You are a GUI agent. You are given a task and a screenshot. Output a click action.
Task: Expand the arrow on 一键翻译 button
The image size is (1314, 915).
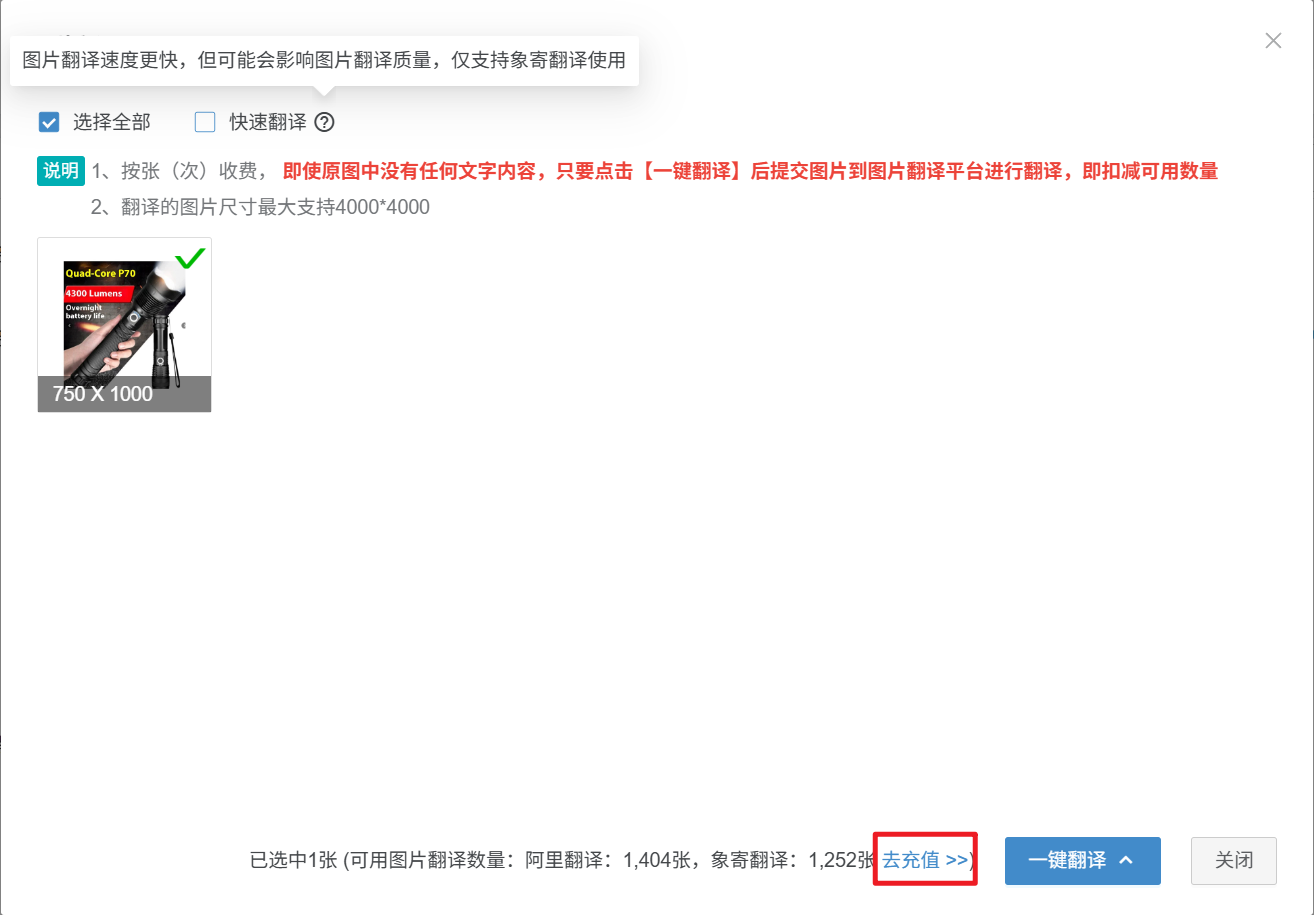pyautogui.click(x=1126, y=860)
